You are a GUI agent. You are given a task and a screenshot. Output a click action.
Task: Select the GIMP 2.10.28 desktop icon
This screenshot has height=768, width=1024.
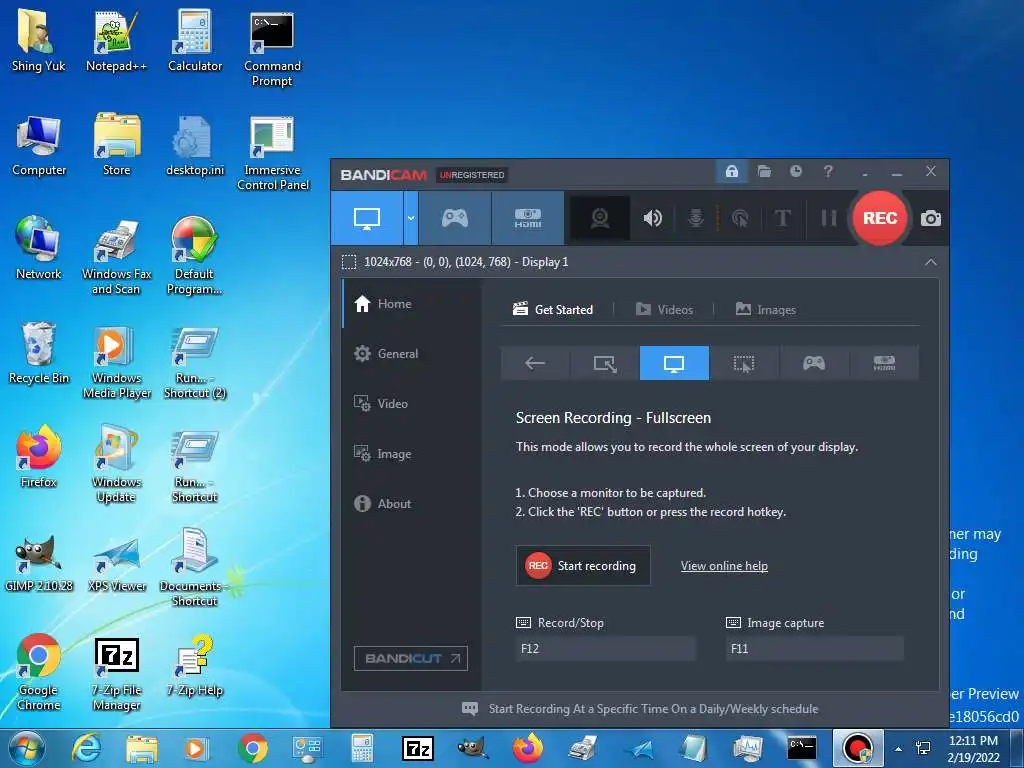point(39,562)
